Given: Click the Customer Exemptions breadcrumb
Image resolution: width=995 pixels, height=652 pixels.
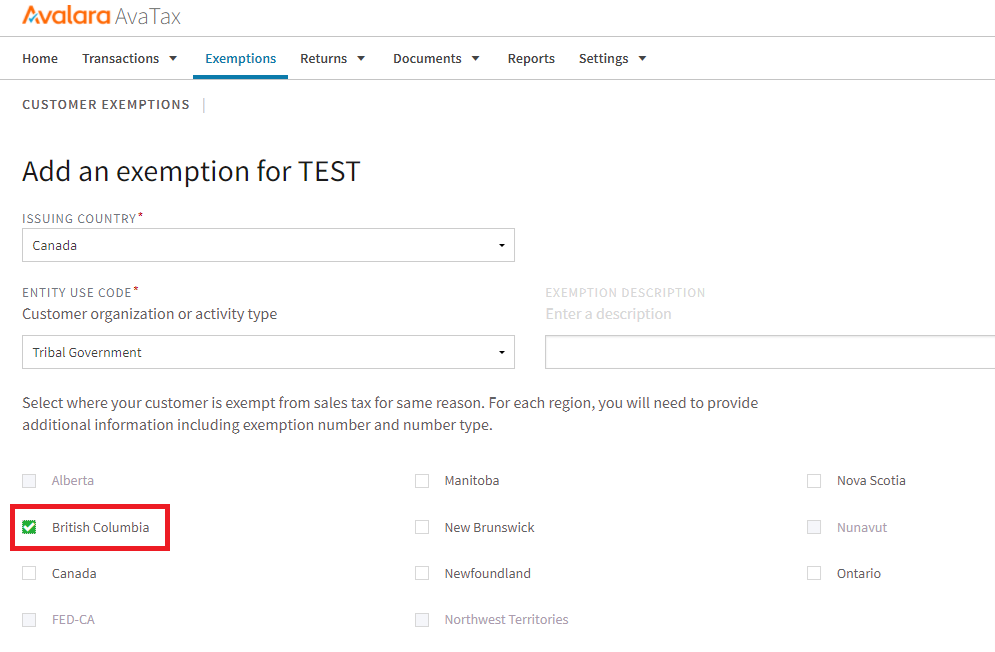Looking at the screenshot, I should pos(106,105).
